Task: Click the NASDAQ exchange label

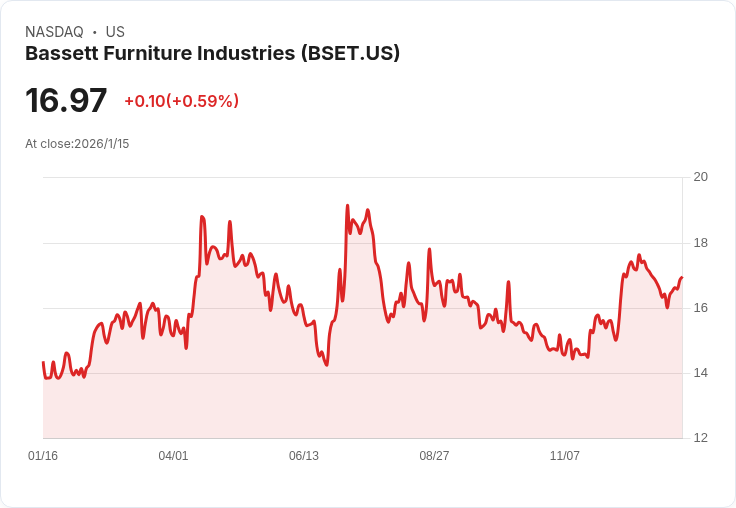Action: pyautogui.click(x=54, y=32)
